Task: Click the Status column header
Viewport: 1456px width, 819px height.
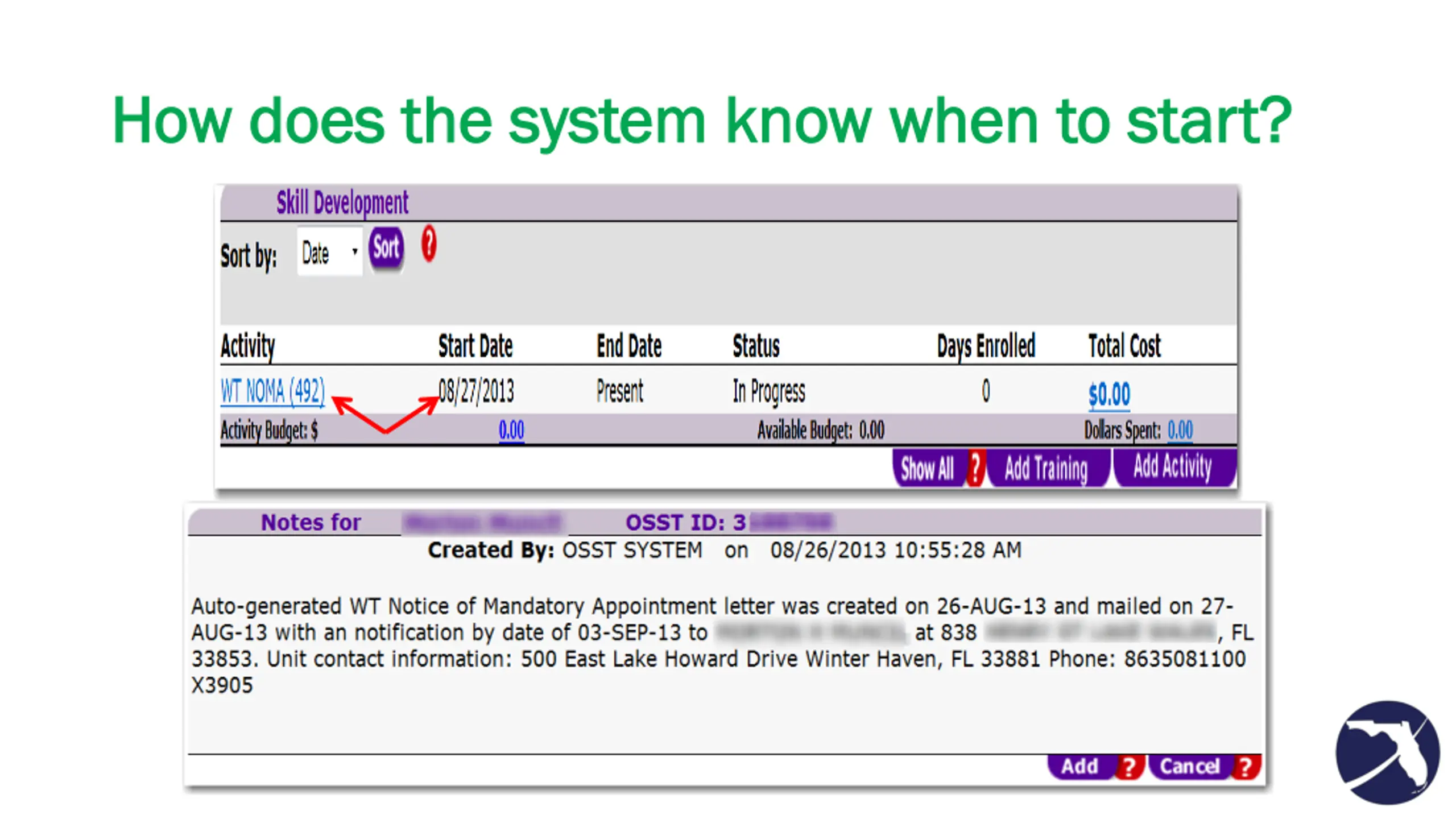Action: [756, 346]
